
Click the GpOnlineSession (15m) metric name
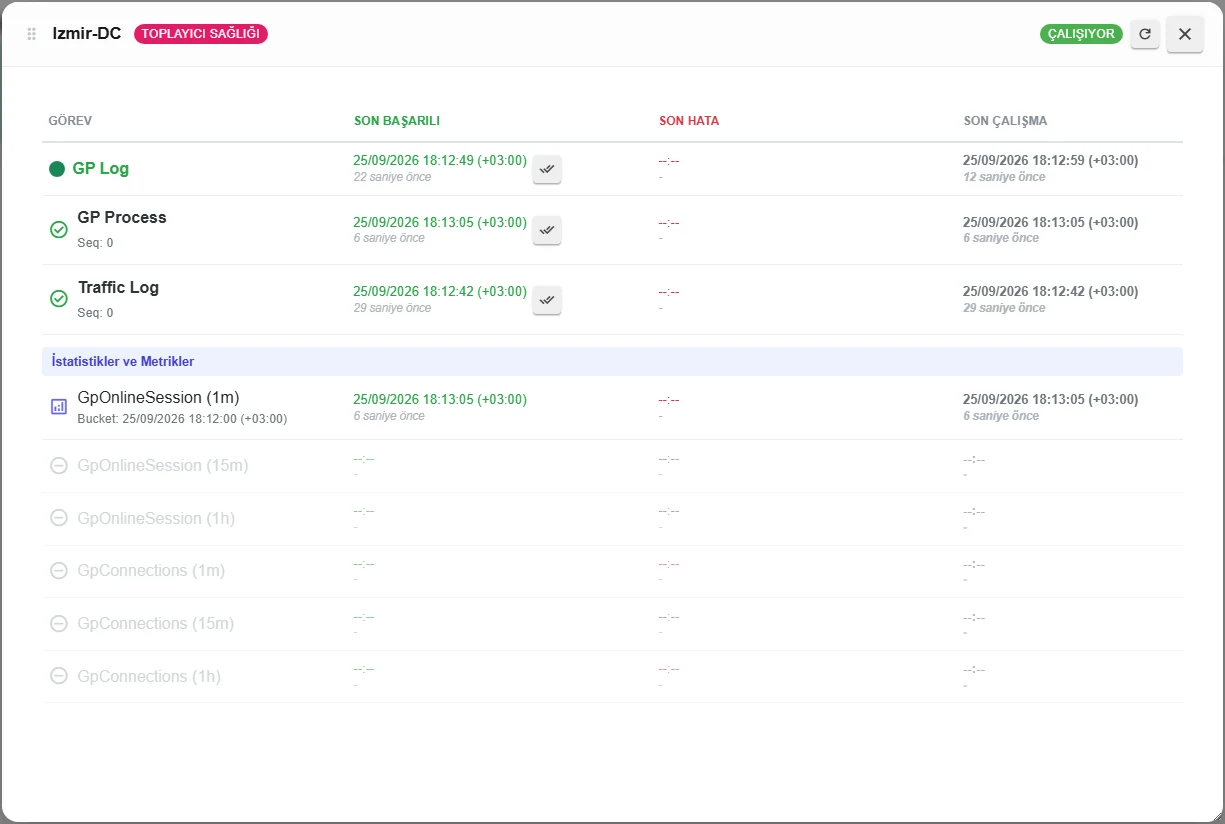pos(163,465)
